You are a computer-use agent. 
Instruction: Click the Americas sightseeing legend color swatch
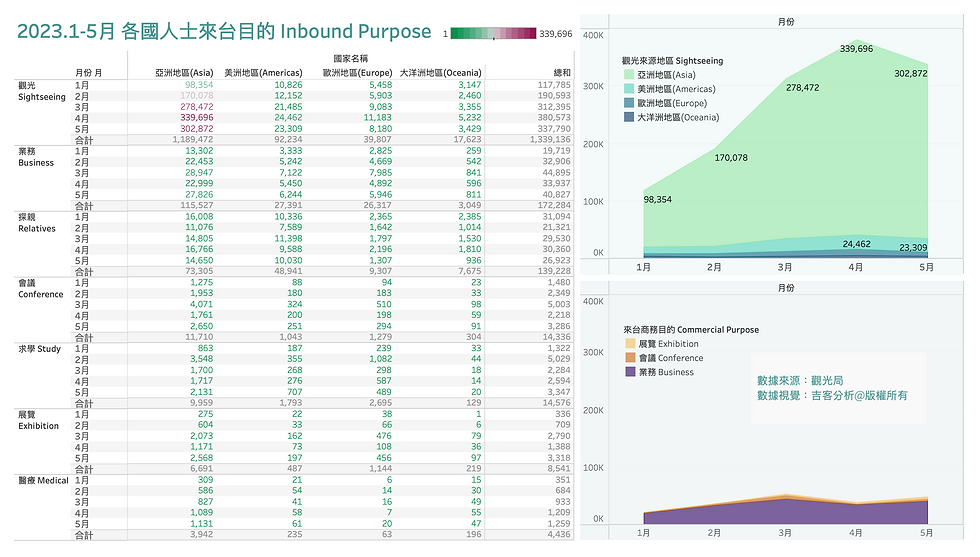pos(629,89)
